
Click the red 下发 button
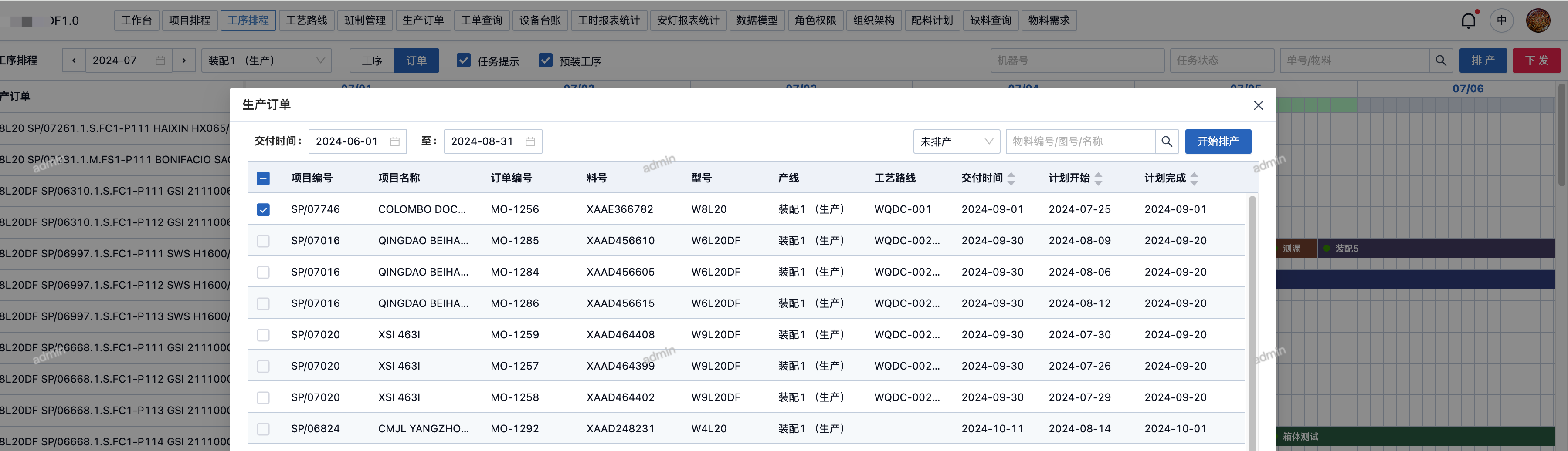(1536, 60)
